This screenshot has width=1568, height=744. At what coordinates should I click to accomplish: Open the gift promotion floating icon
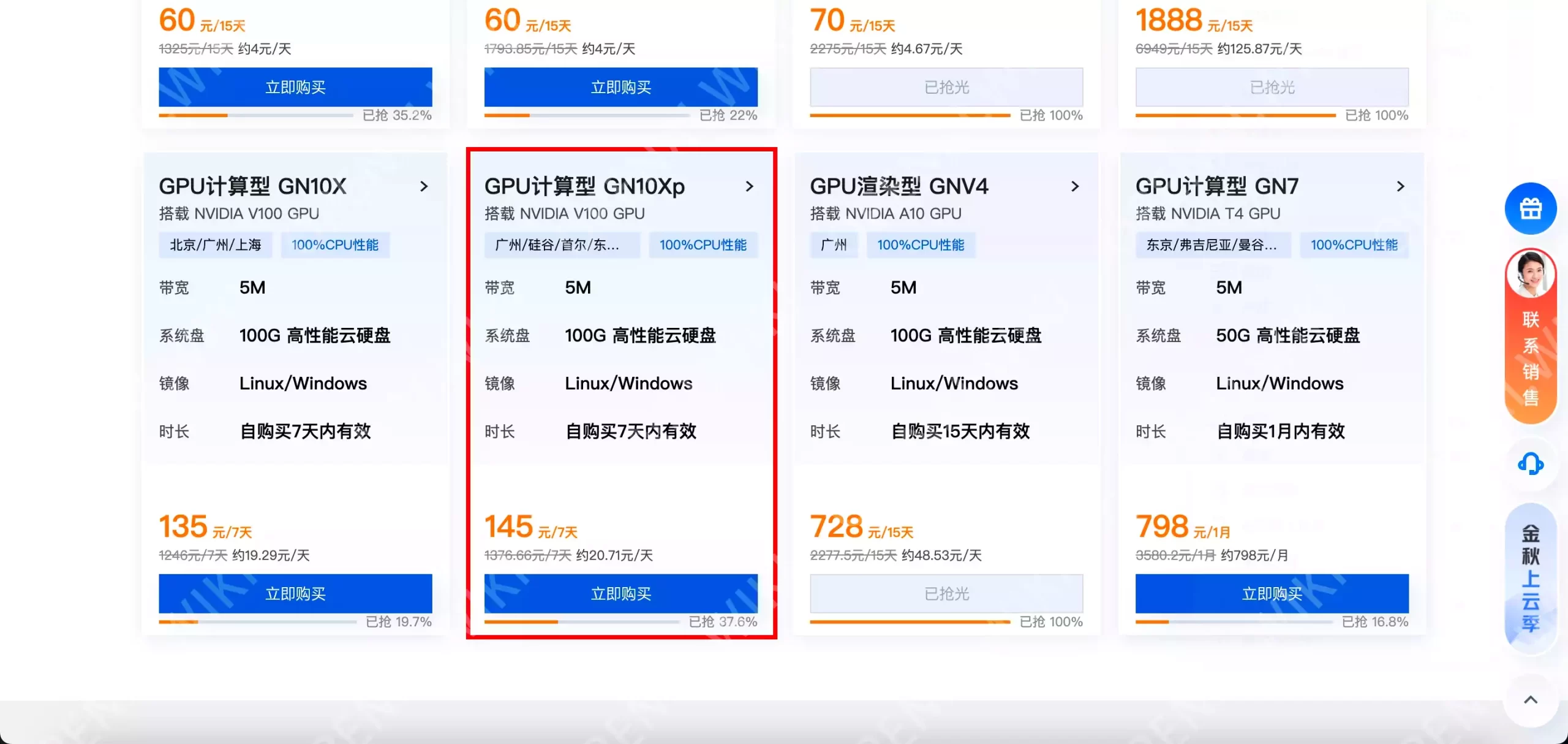1530,208
